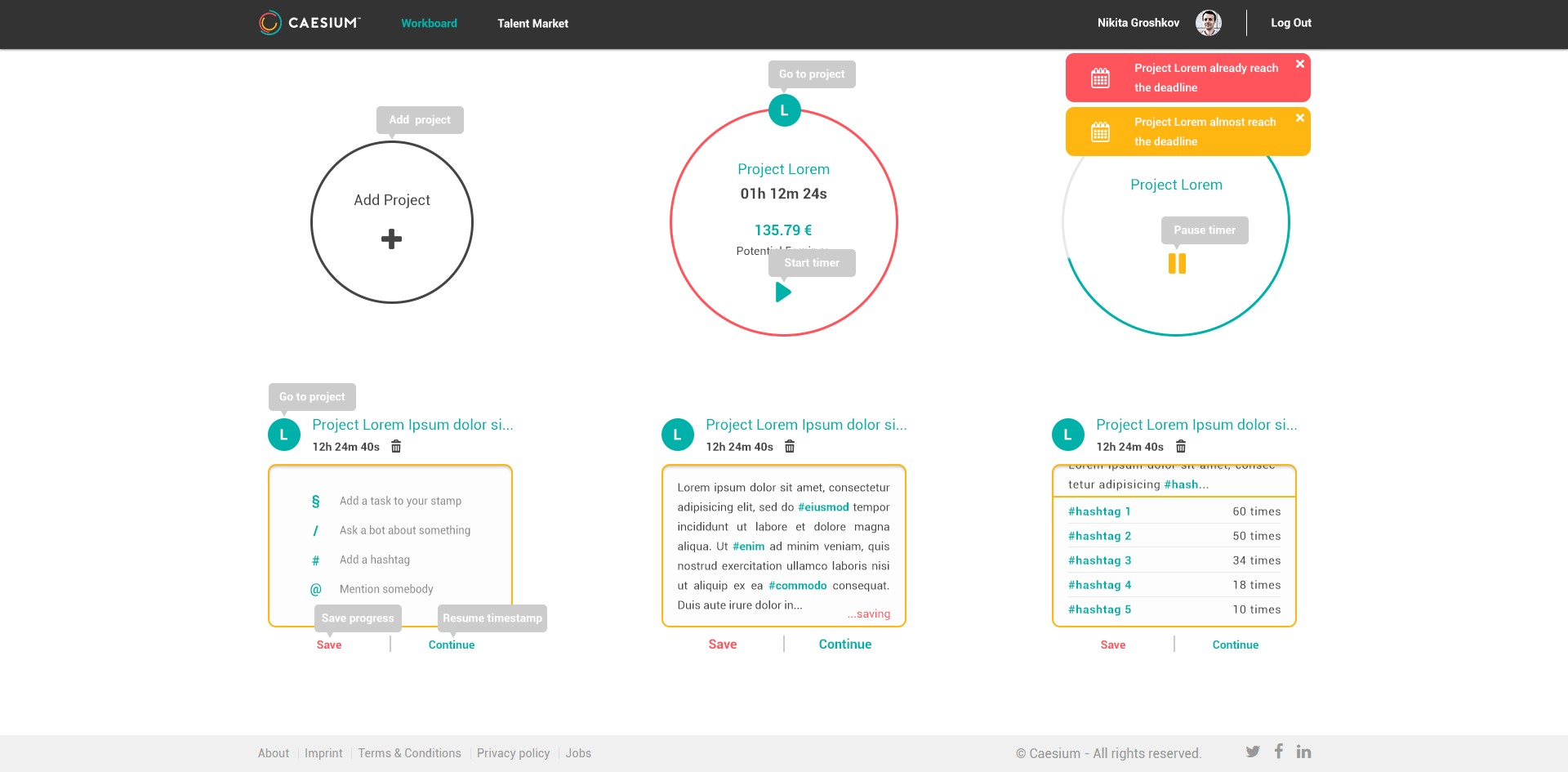Click the L badge of the lorem text card

click(x=678, y=435)
